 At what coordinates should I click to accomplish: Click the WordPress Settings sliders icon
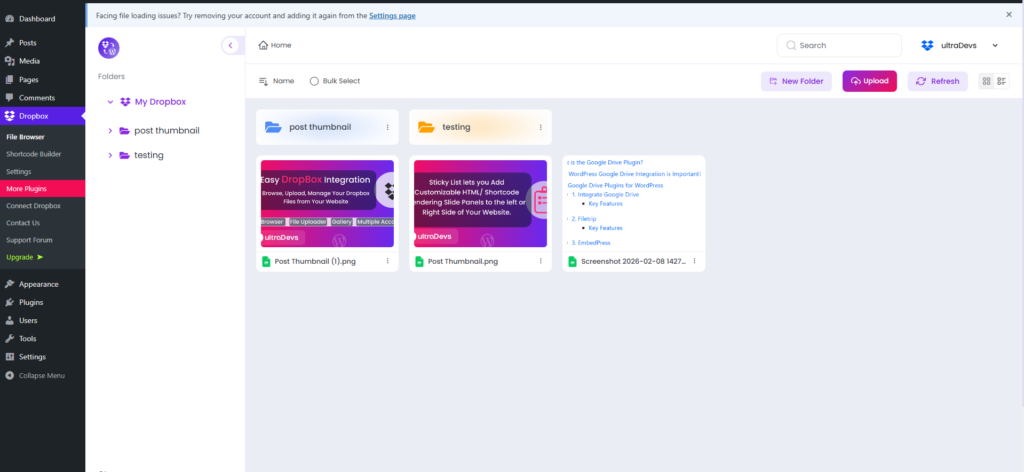click(10, 357)
